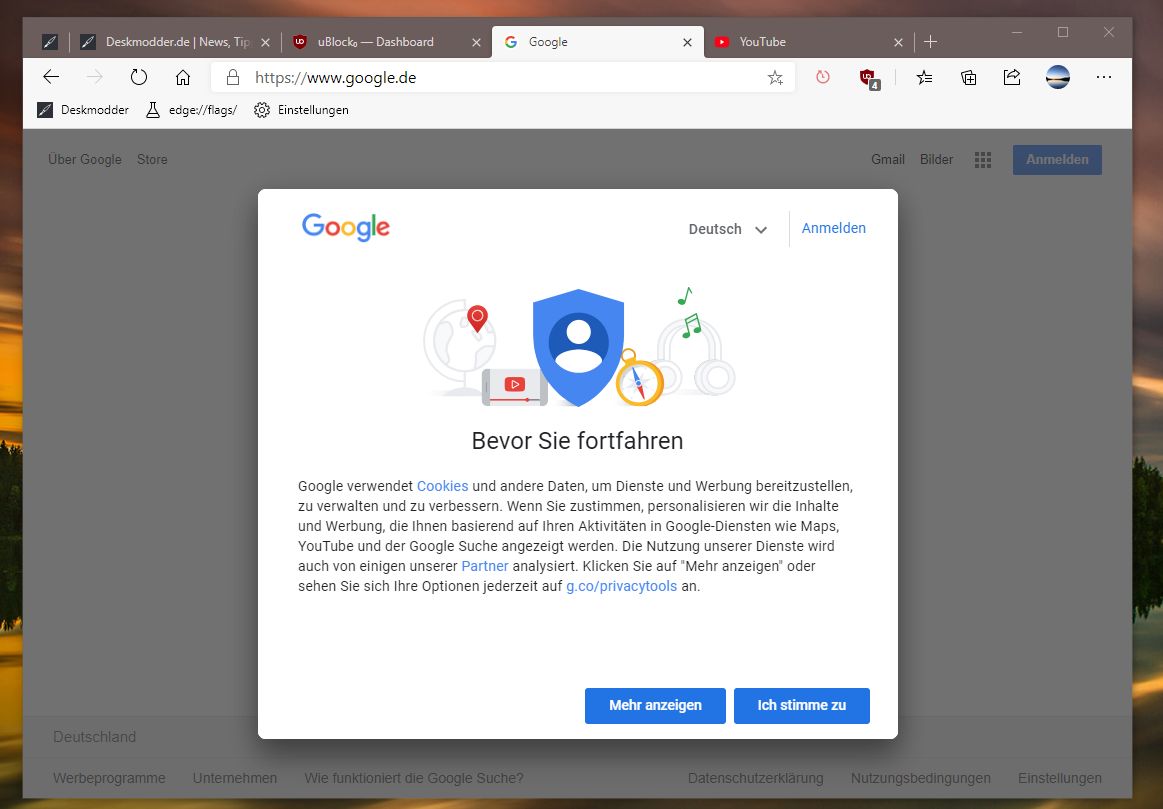Click the Bevor Sie fortfahren heading
The height and width of the screenshot is (809, 1163).
(x=577, y=441)
